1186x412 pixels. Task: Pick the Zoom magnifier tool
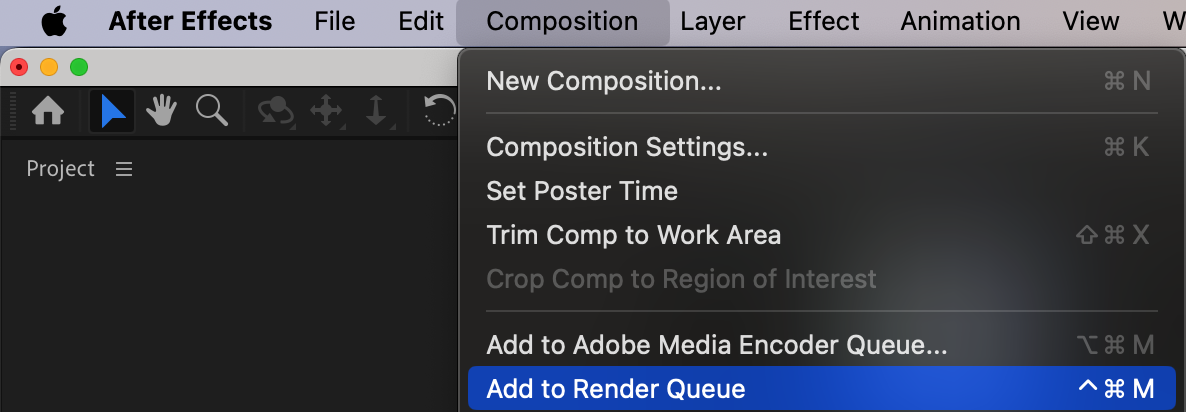click(211, 111)
